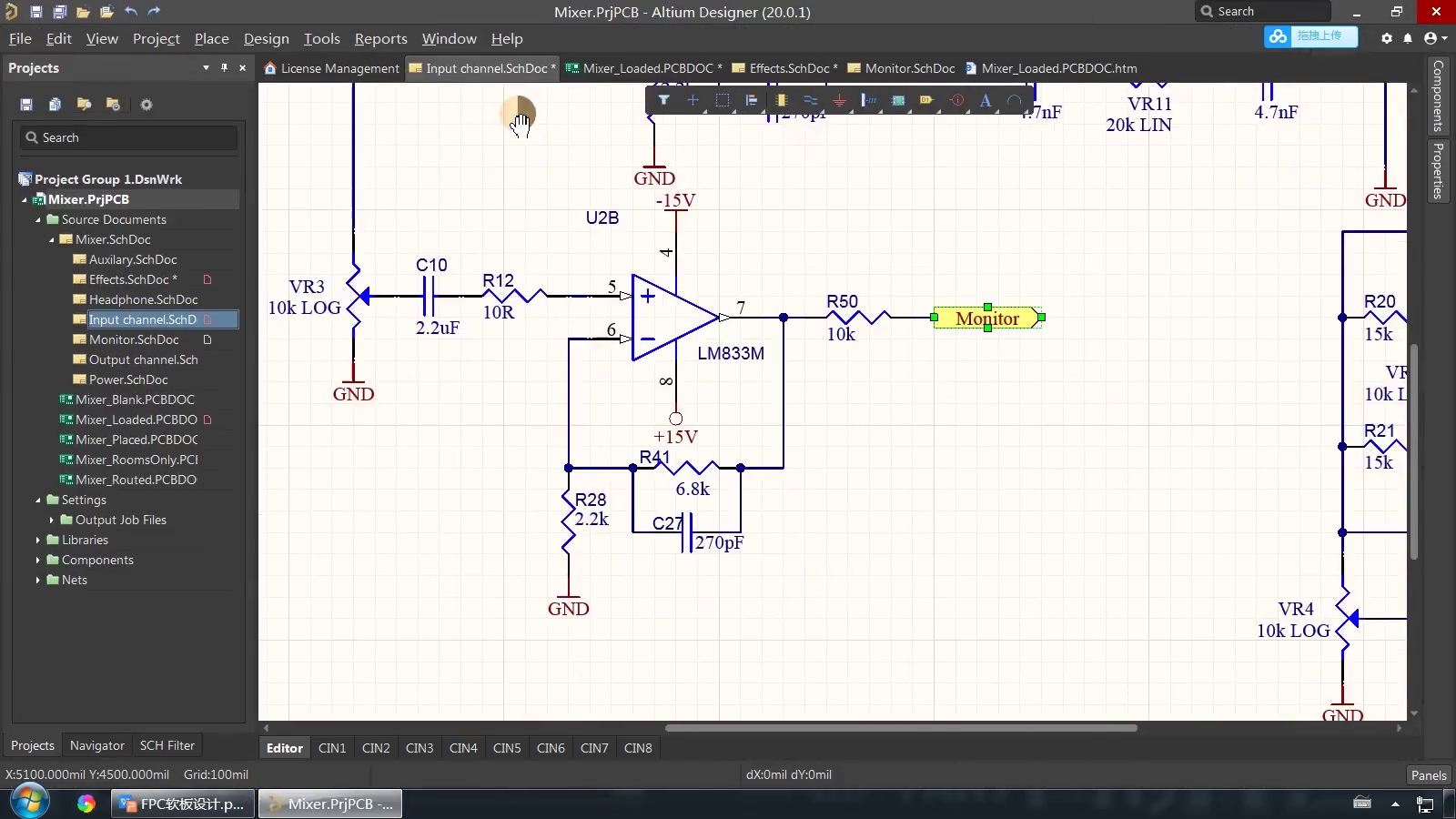Select the Place Arc tool

coord(1015,101)
